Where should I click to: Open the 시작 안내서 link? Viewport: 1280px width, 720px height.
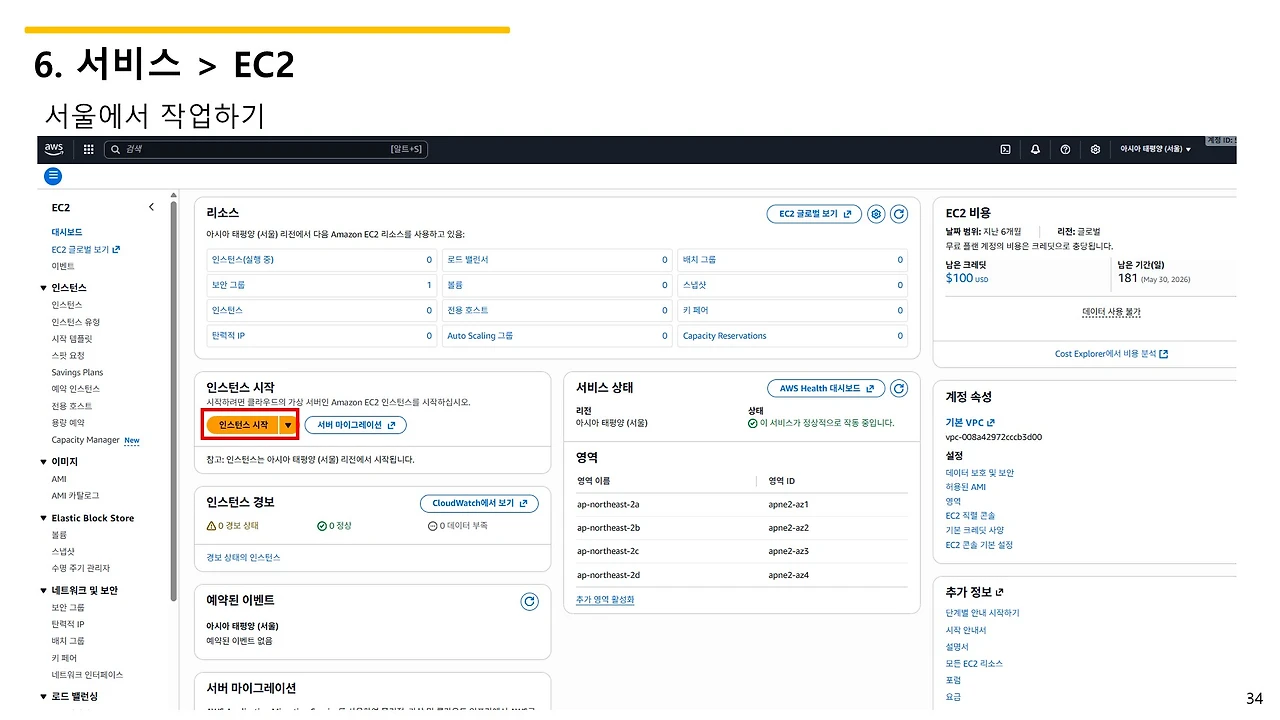(966, 630)
